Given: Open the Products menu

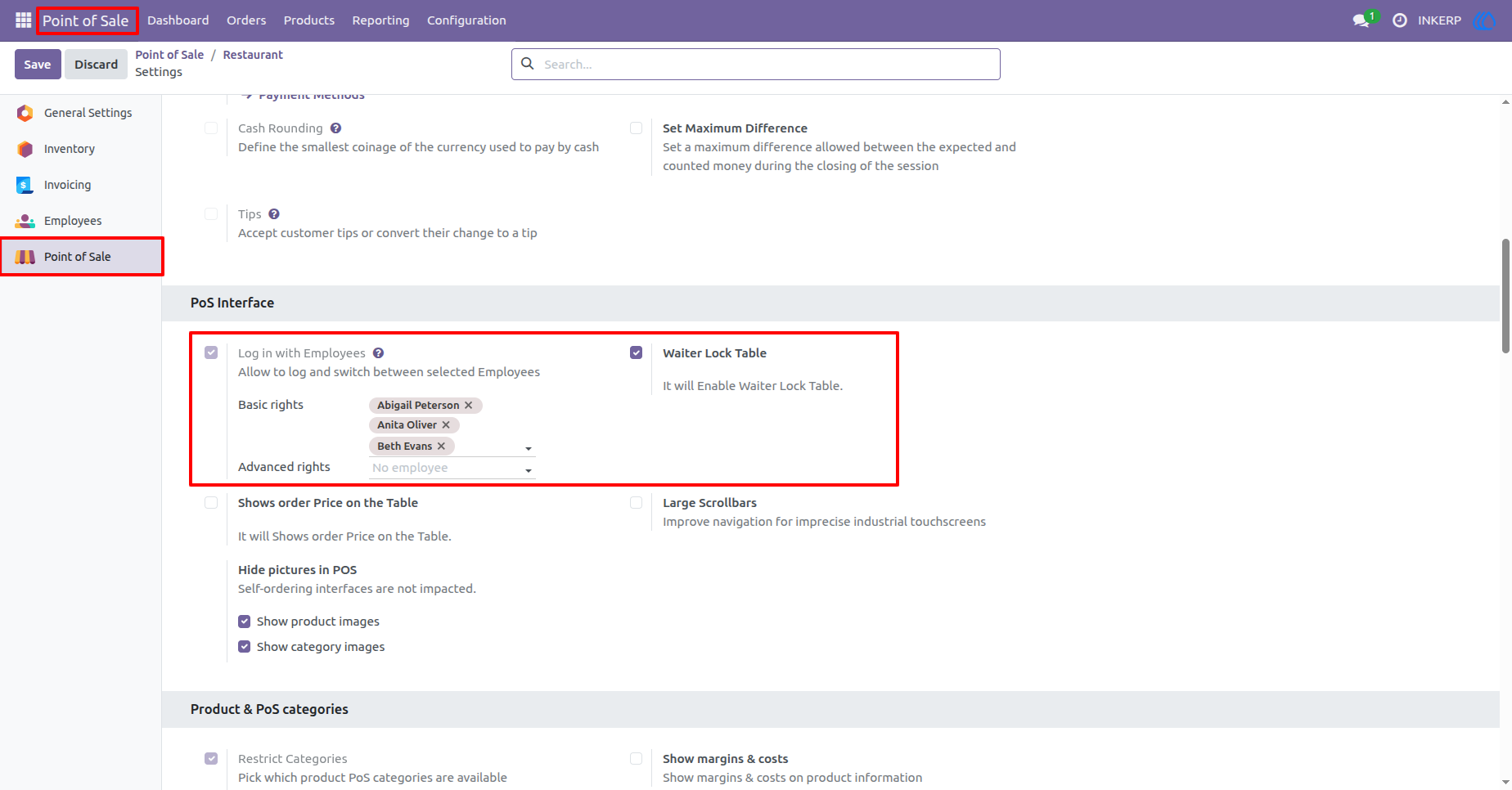Looking at the screenshot, I should click(308, 20).
